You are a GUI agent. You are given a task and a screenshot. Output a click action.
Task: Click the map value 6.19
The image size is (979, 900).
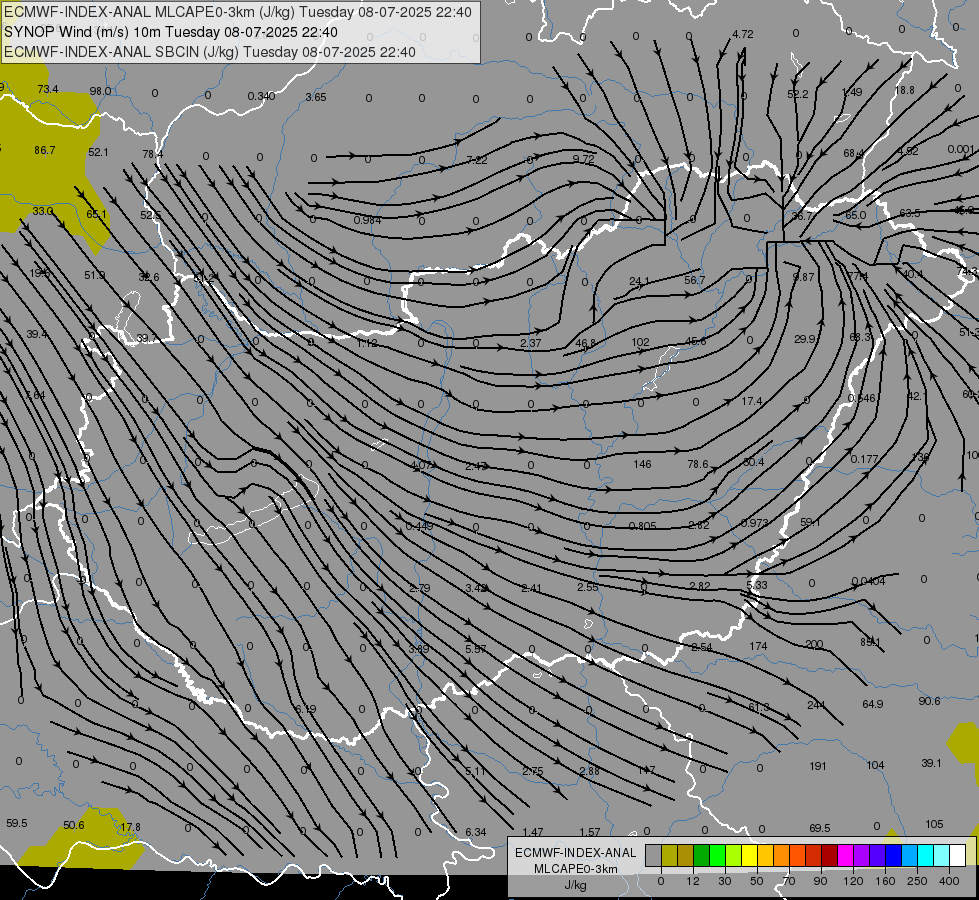[305, 709]
